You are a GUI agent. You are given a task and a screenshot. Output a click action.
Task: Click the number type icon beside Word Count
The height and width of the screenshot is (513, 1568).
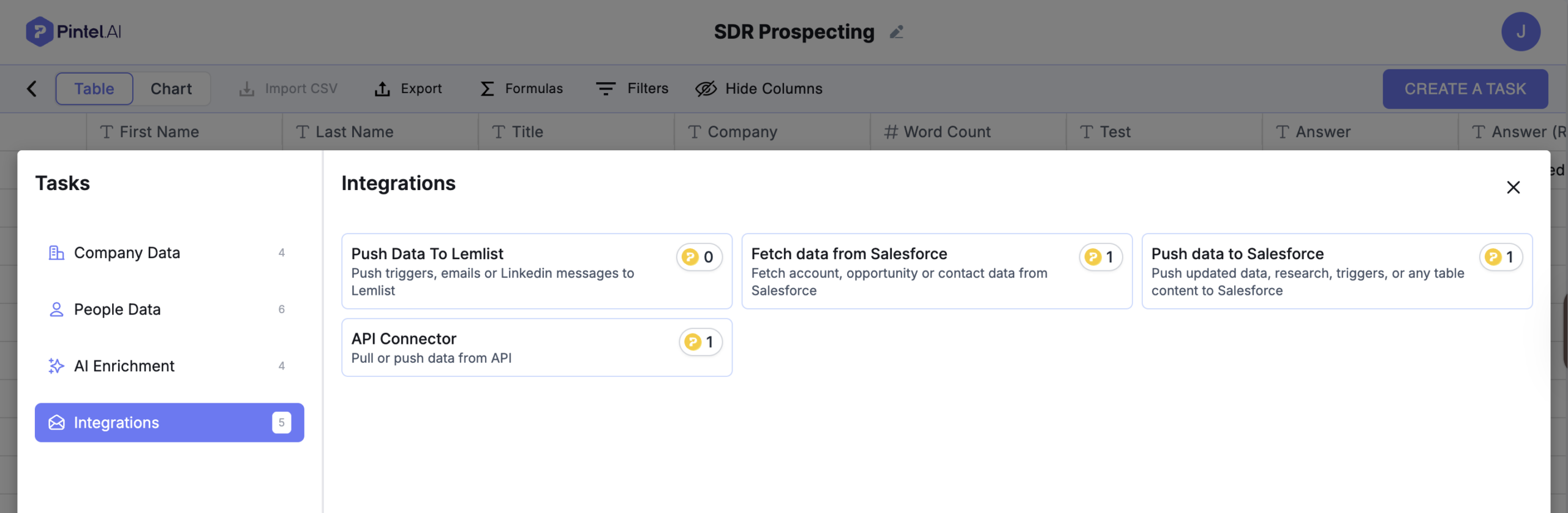click(891, 132)
